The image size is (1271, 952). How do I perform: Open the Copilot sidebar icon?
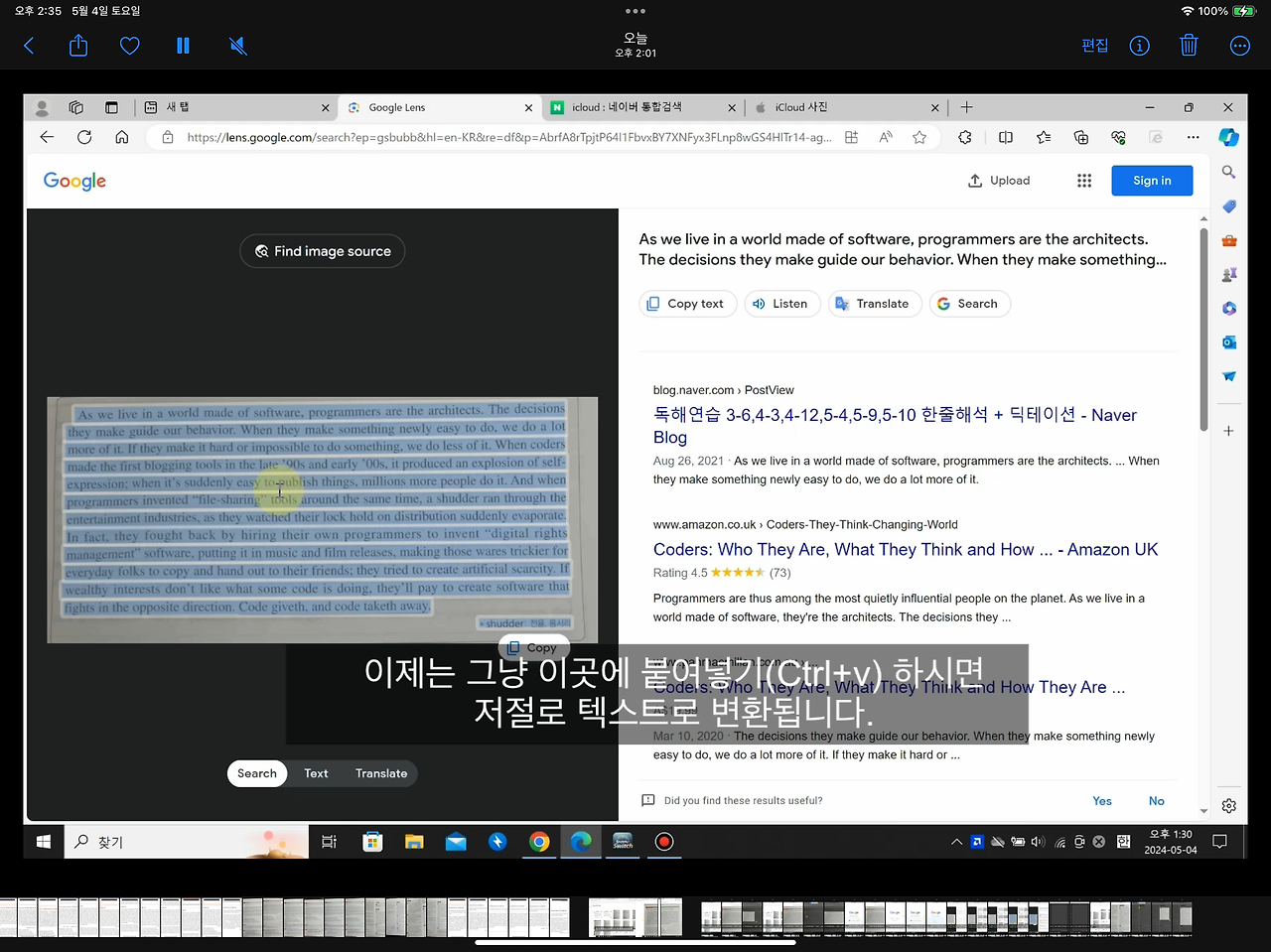[1228, 137]
